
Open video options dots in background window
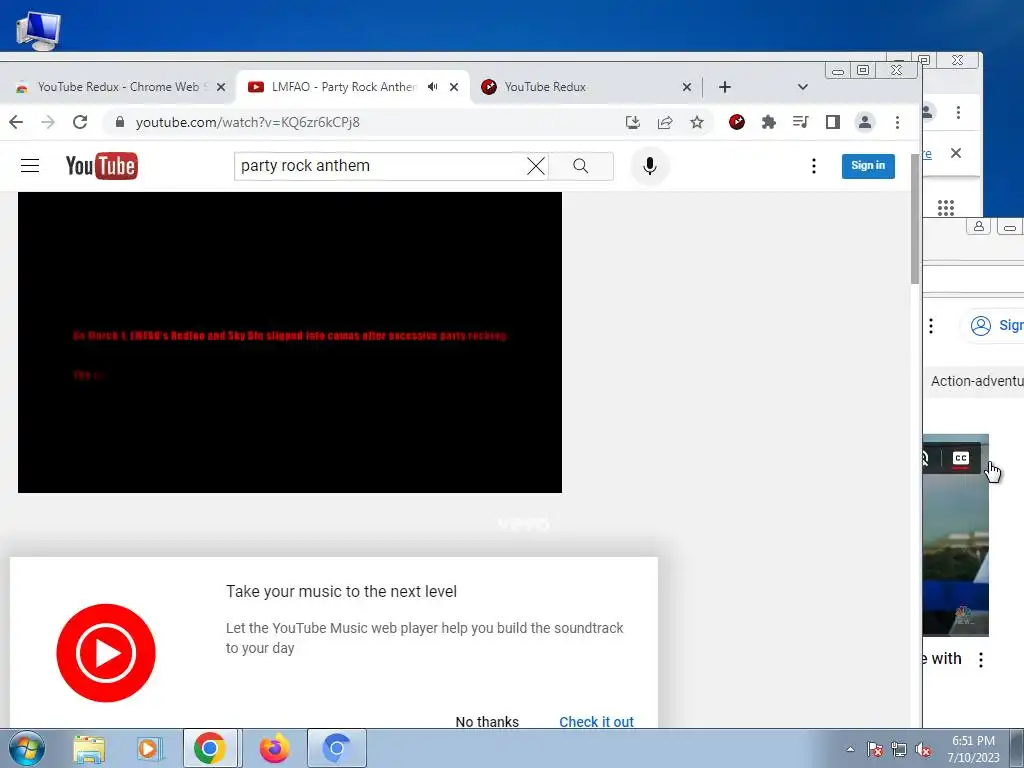coord(981,660)
